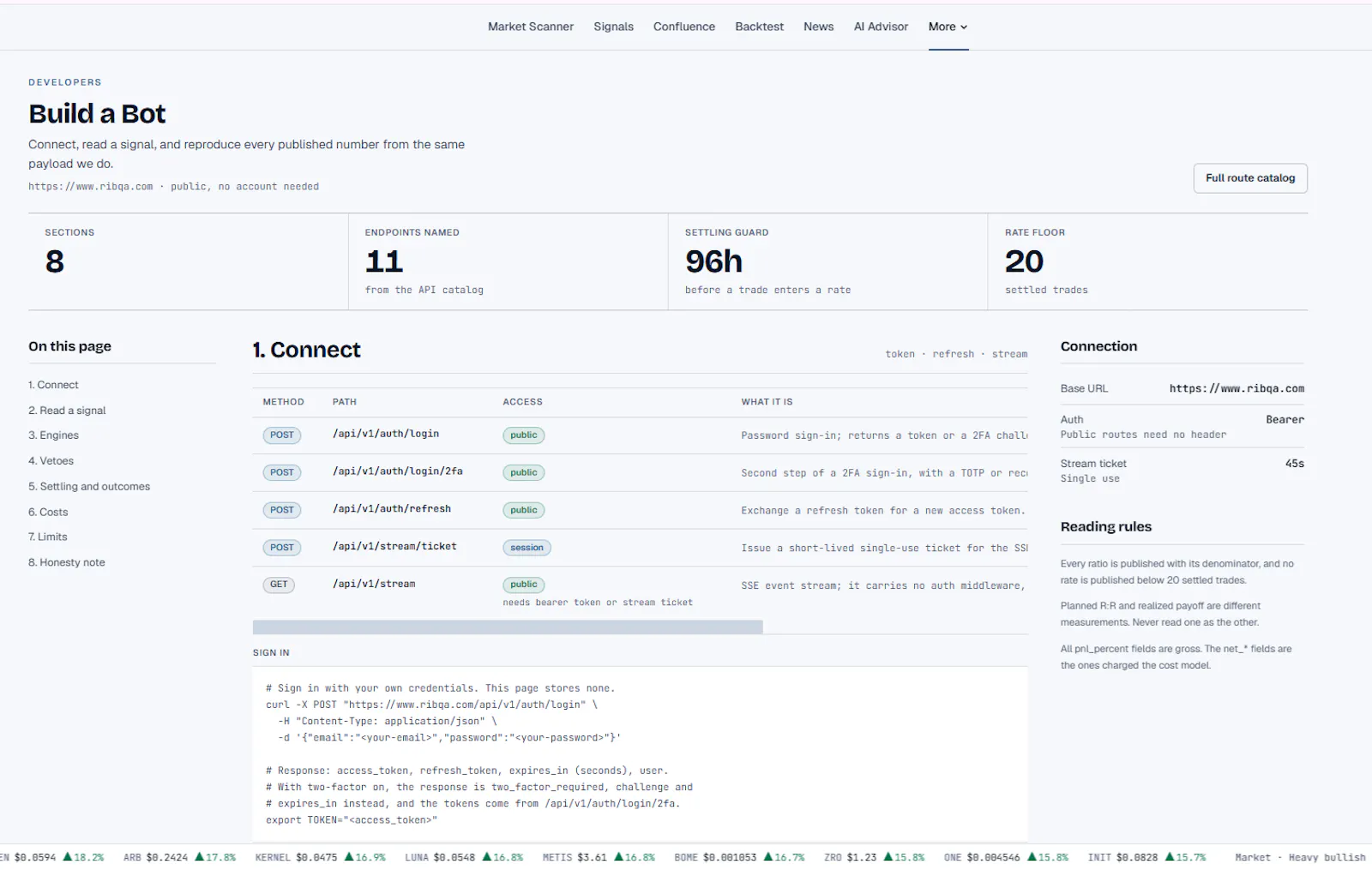This screenshot has height=870, width=1372.
Task: Click the 'Market · Heavy bullish' status
Action: [1300, 857]
